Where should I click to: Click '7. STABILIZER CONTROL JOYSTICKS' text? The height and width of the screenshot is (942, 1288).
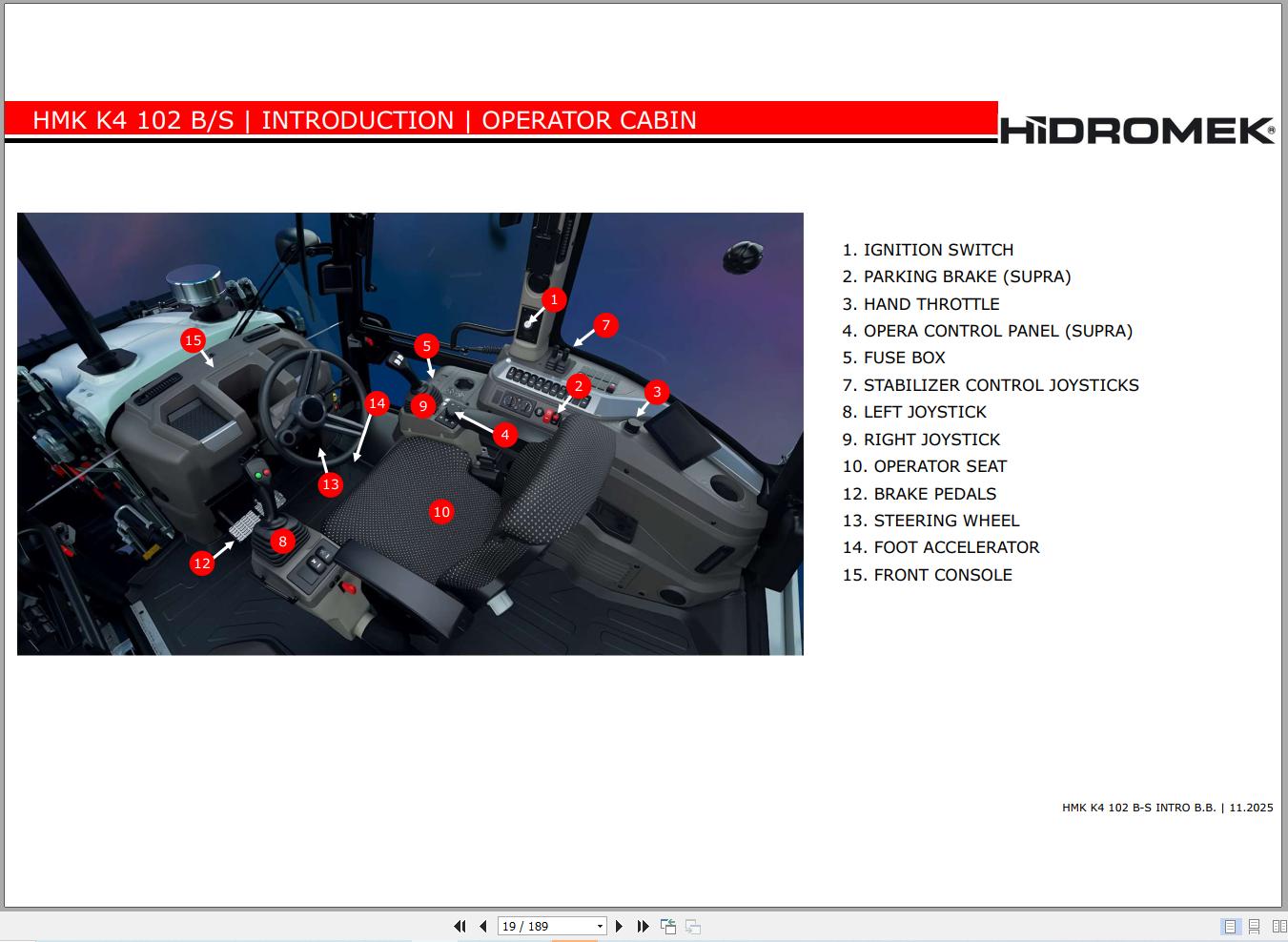(991, 385)
